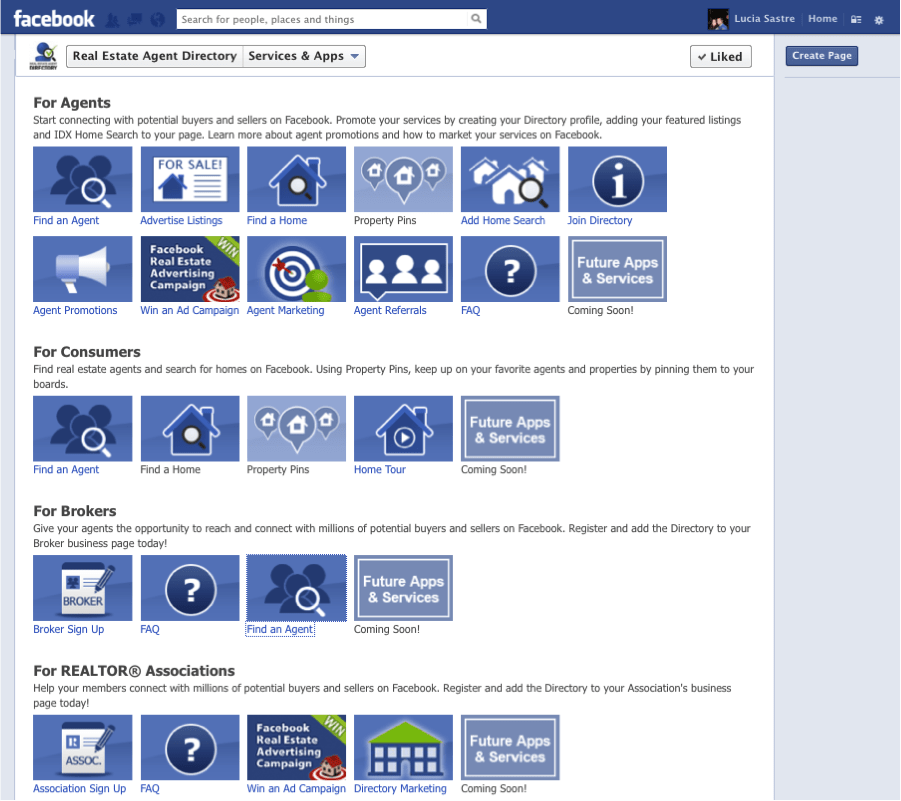Open the Association Sign Up ASSOC. icon

(x=82, y=748)
